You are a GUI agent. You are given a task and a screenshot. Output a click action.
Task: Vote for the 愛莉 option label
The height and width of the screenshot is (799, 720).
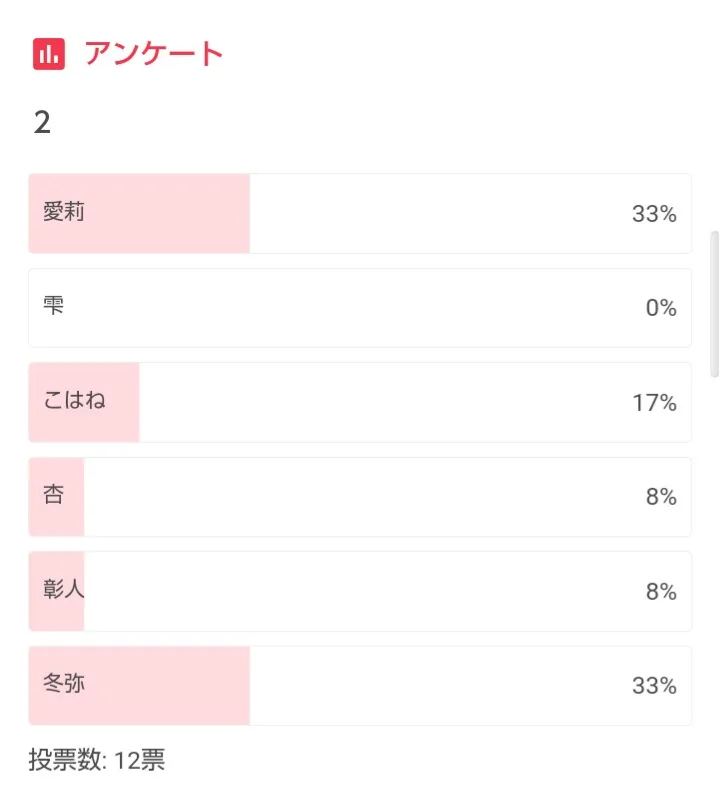pyautogui.click(x=64, y=212)
